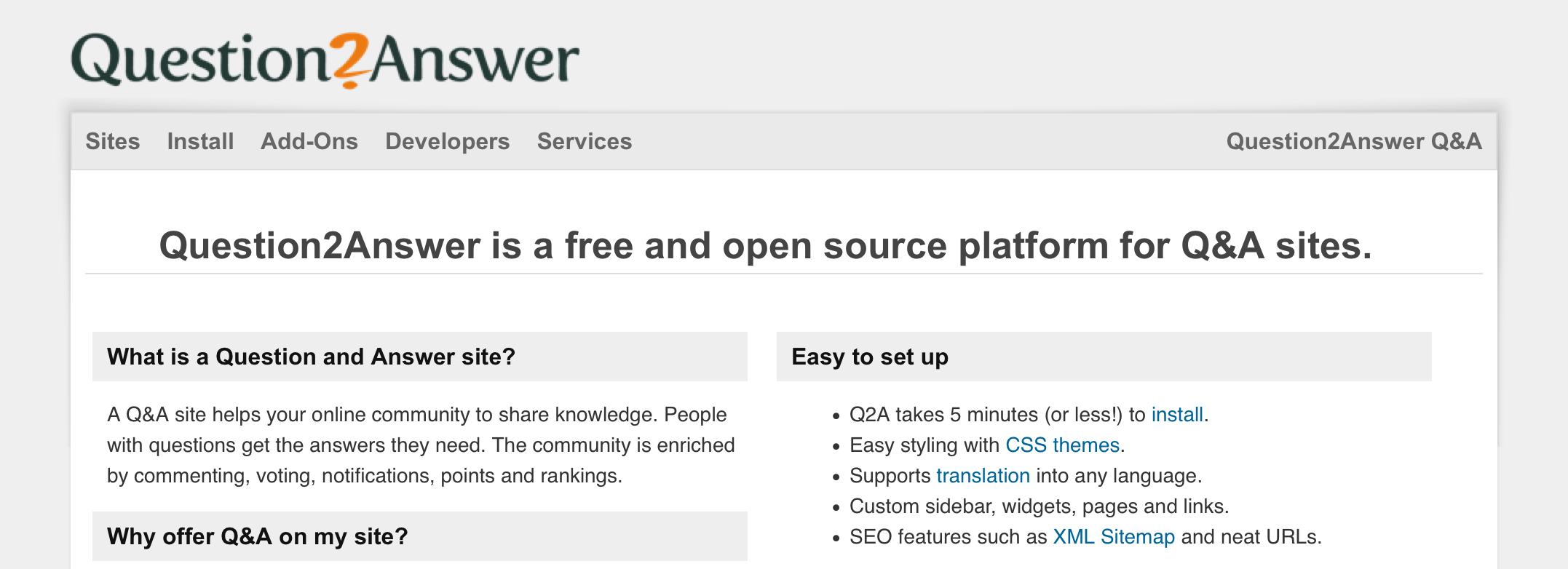Click the 'translation' hyperlink

[983, 476]
